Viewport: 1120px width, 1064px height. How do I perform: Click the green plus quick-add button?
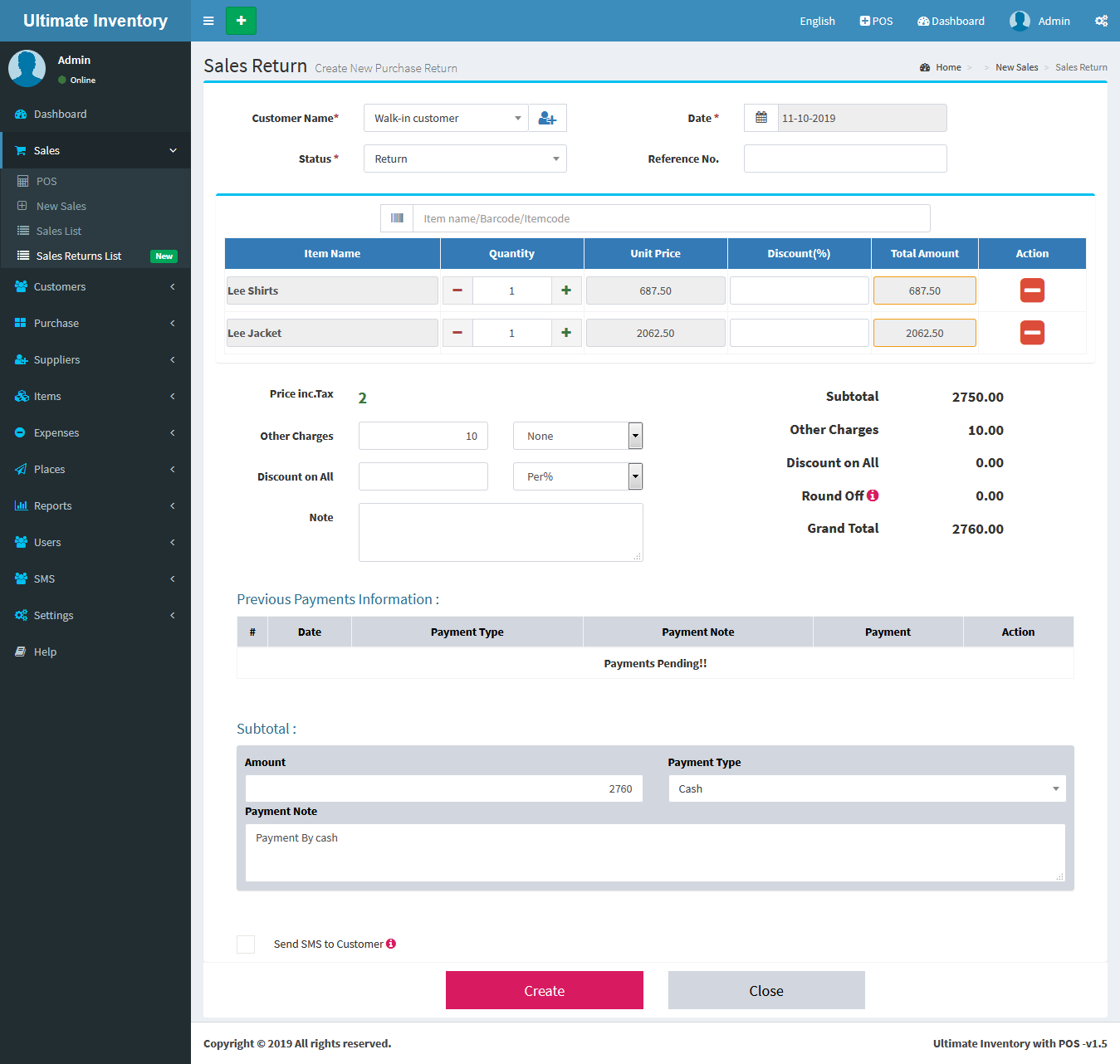point(241,21)
